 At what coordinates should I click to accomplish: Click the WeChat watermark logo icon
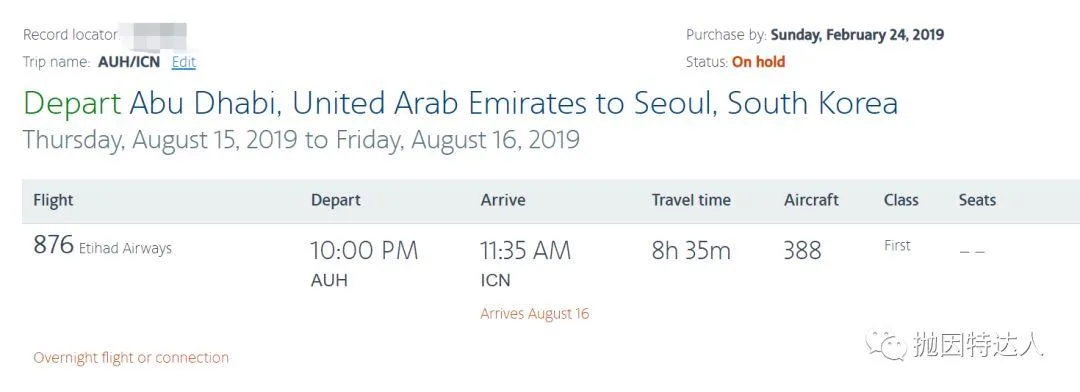[x=886, y=344]
